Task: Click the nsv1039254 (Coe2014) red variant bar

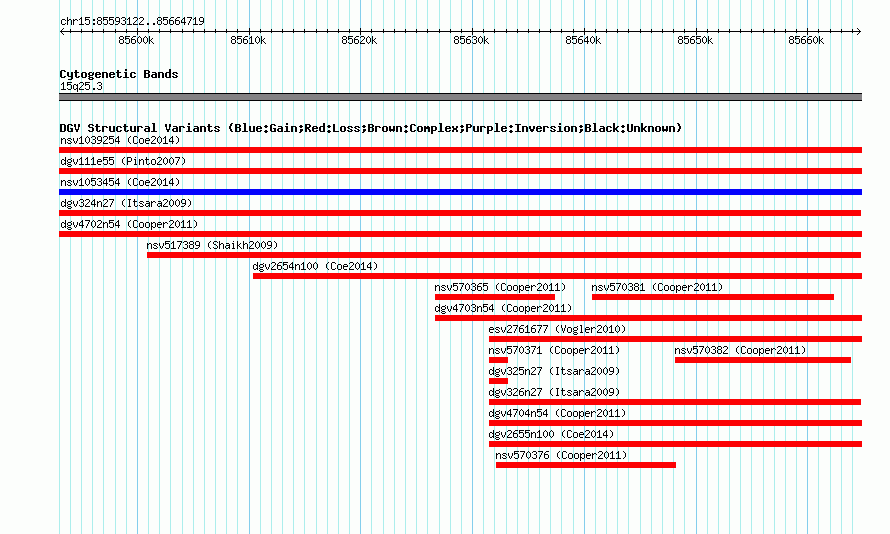Action: pyautogui.click(x=460, y=150)
